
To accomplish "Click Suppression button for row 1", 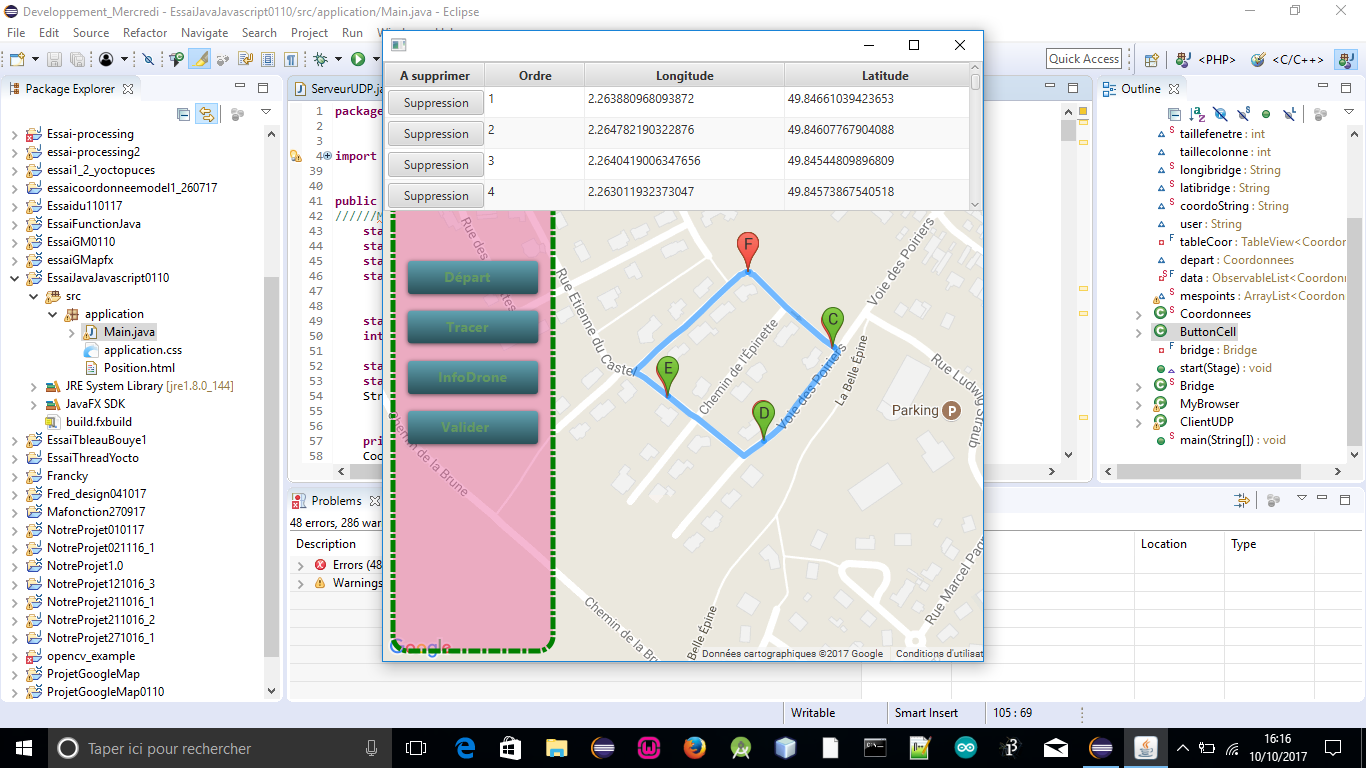I will point(436,103).
